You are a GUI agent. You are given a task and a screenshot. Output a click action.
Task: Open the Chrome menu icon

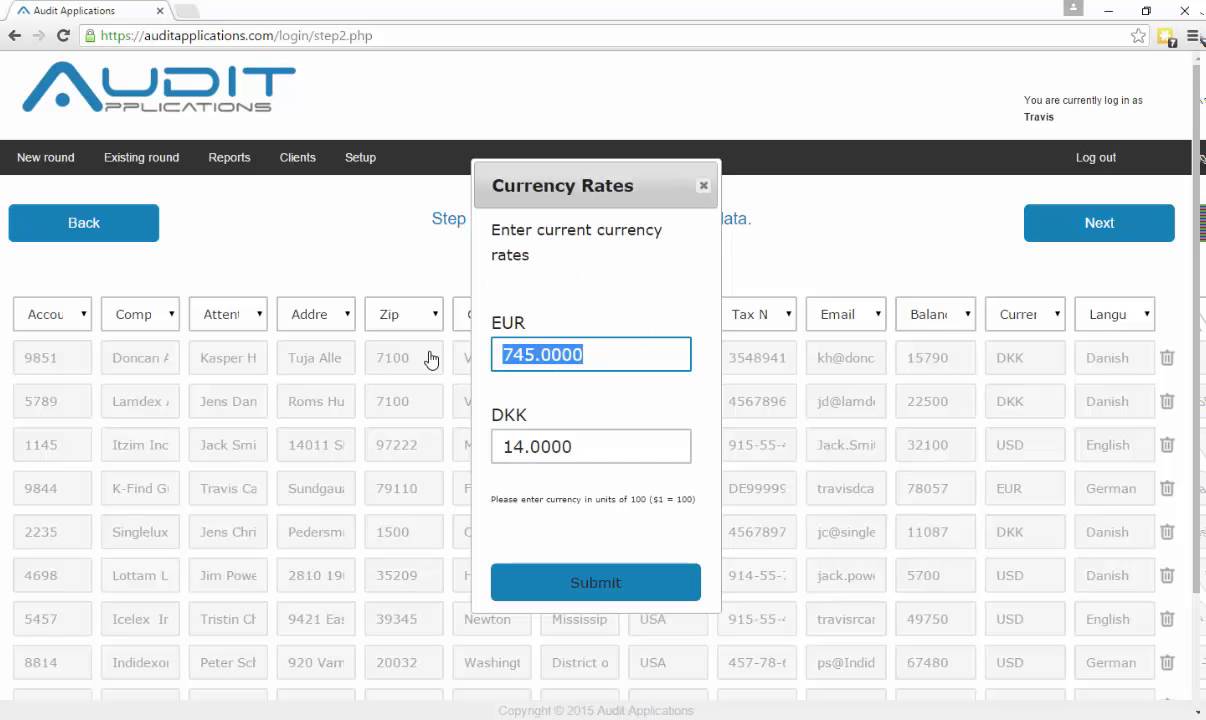click(x=1193, y=36)
